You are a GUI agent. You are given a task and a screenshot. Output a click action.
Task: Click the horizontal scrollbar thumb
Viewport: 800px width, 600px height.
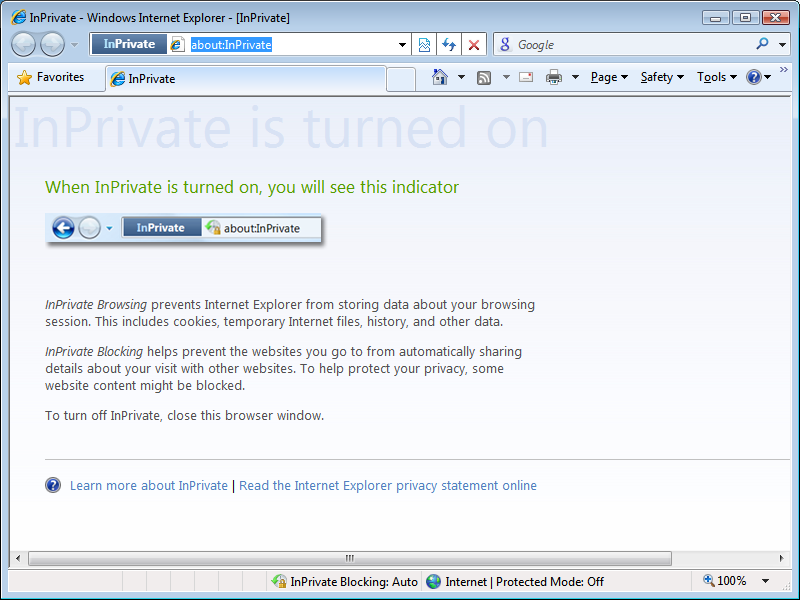(350, 558)
